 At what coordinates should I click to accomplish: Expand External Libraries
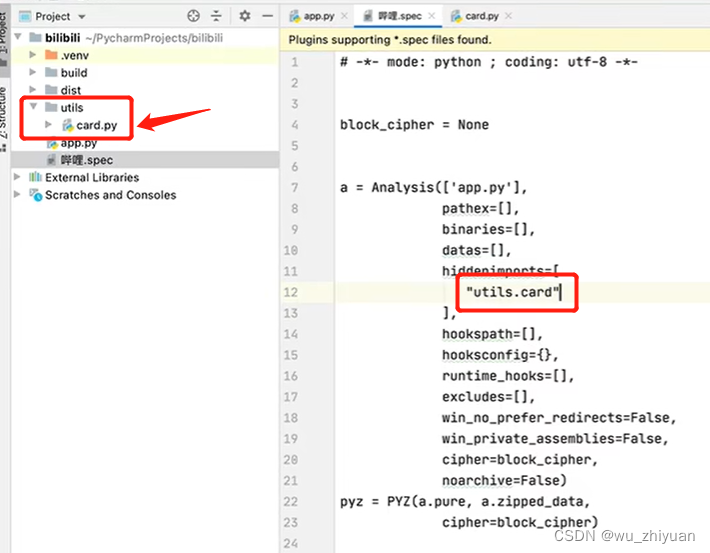[x=17, y=177]
